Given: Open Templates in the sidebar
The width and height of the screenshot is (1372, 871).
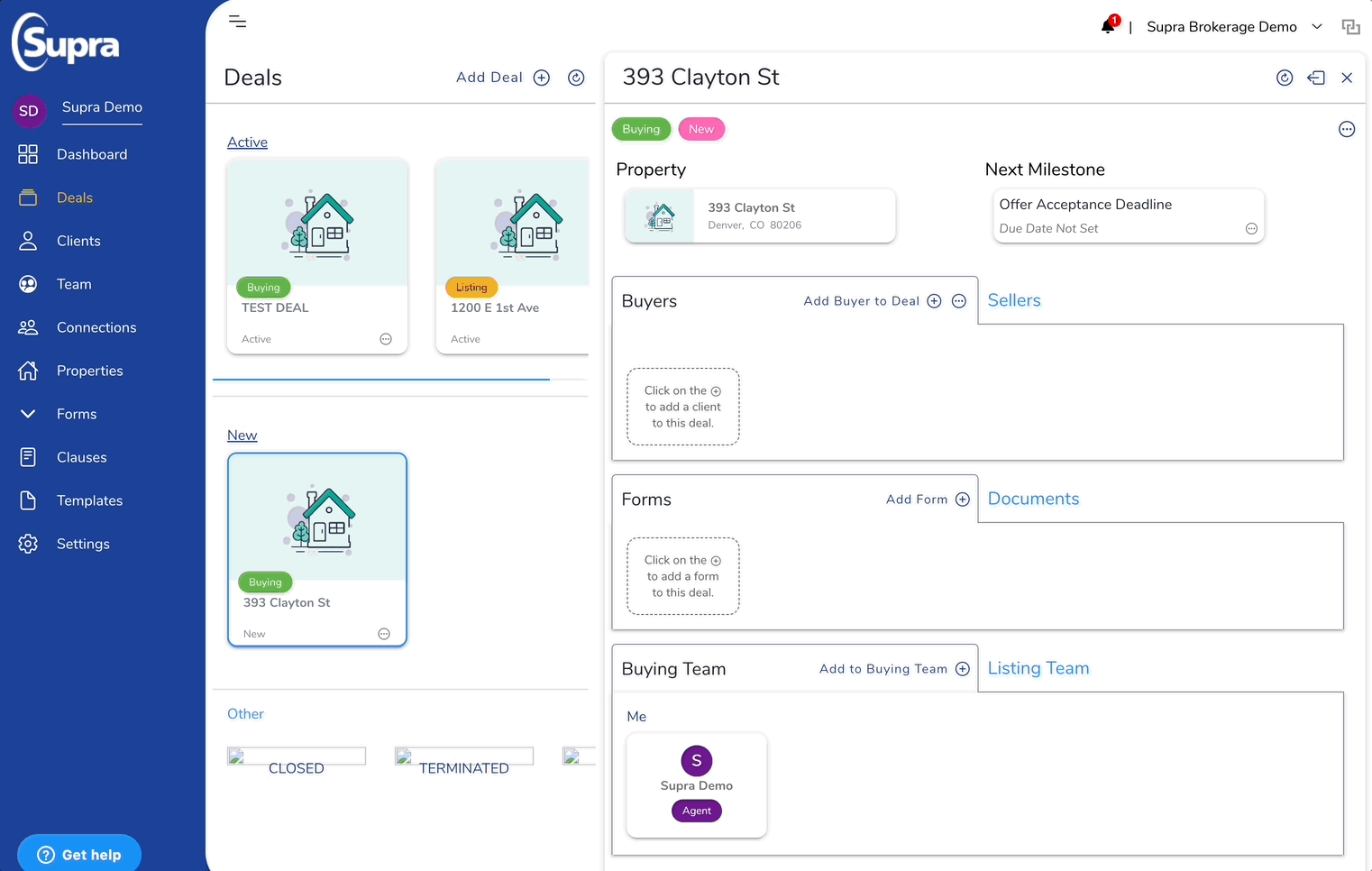Looking at the screenshot, I should 89,500.
